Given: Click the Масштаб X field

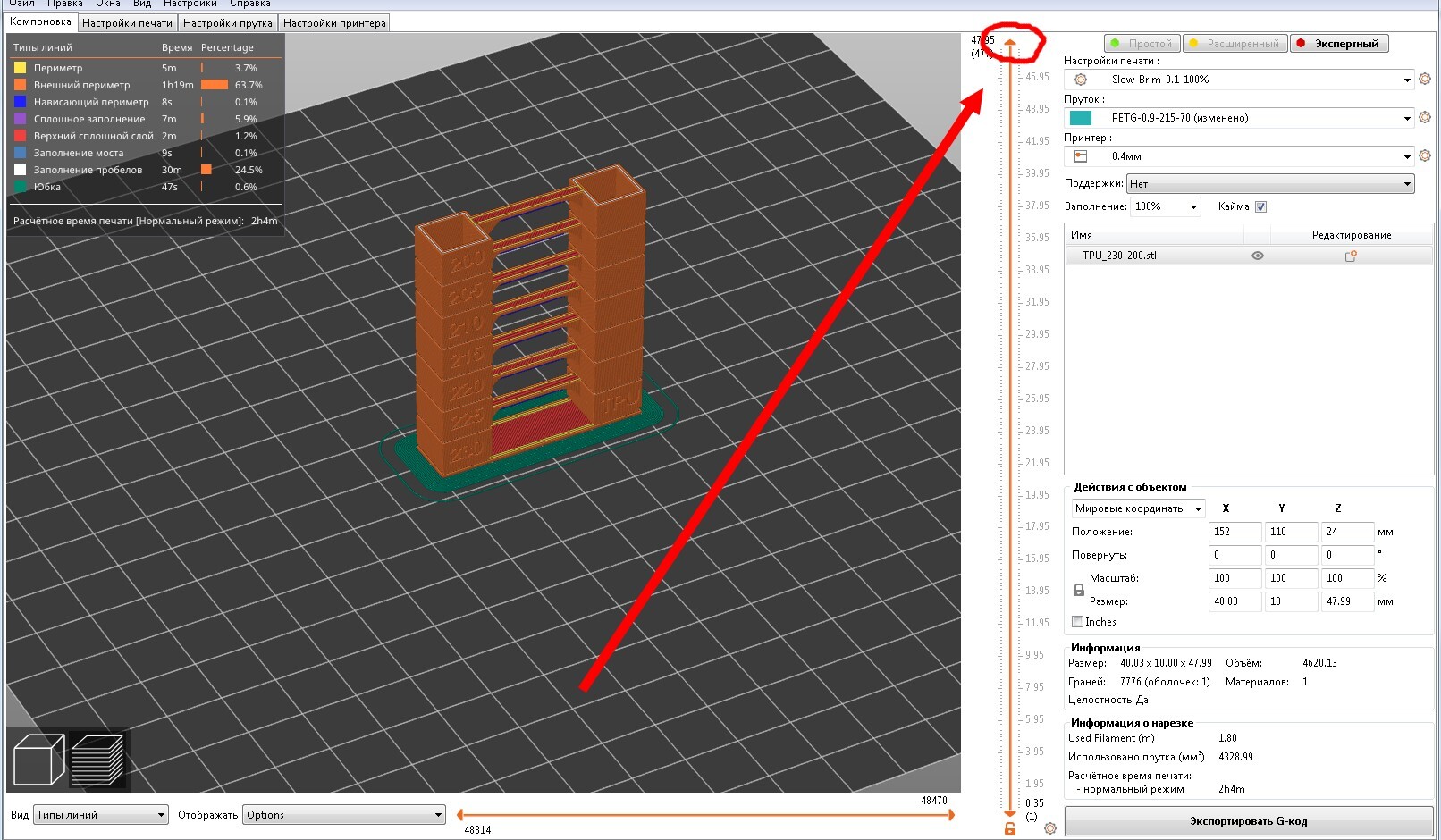Looking at the screenshot, I should (x=1235, y=578).
